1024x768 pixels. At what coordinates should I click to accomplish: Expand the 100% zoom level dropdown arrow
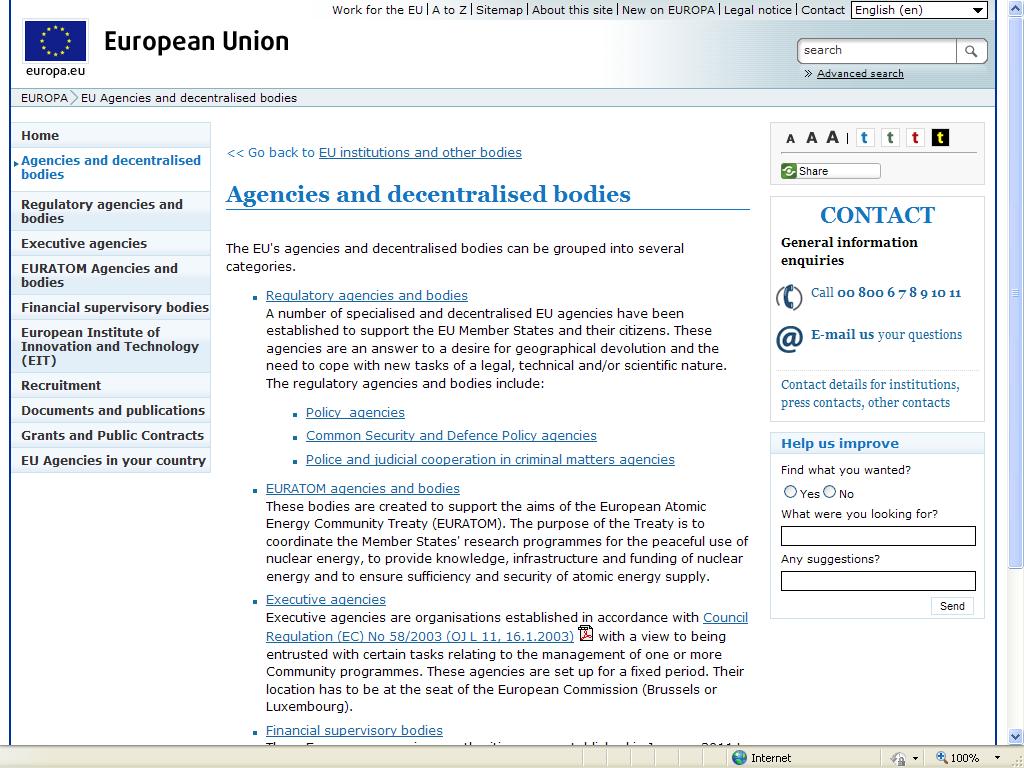pos(997,758)
